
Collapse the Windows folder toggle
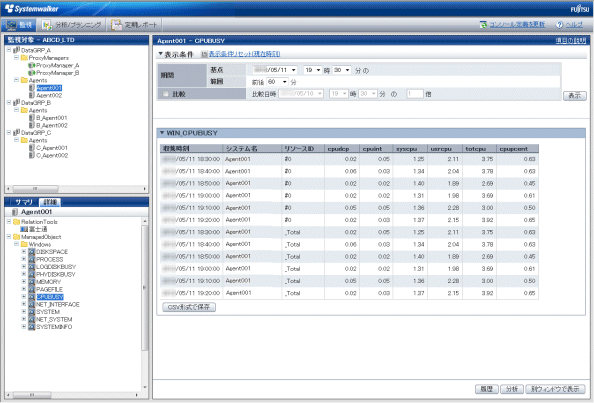click(16, 244)
